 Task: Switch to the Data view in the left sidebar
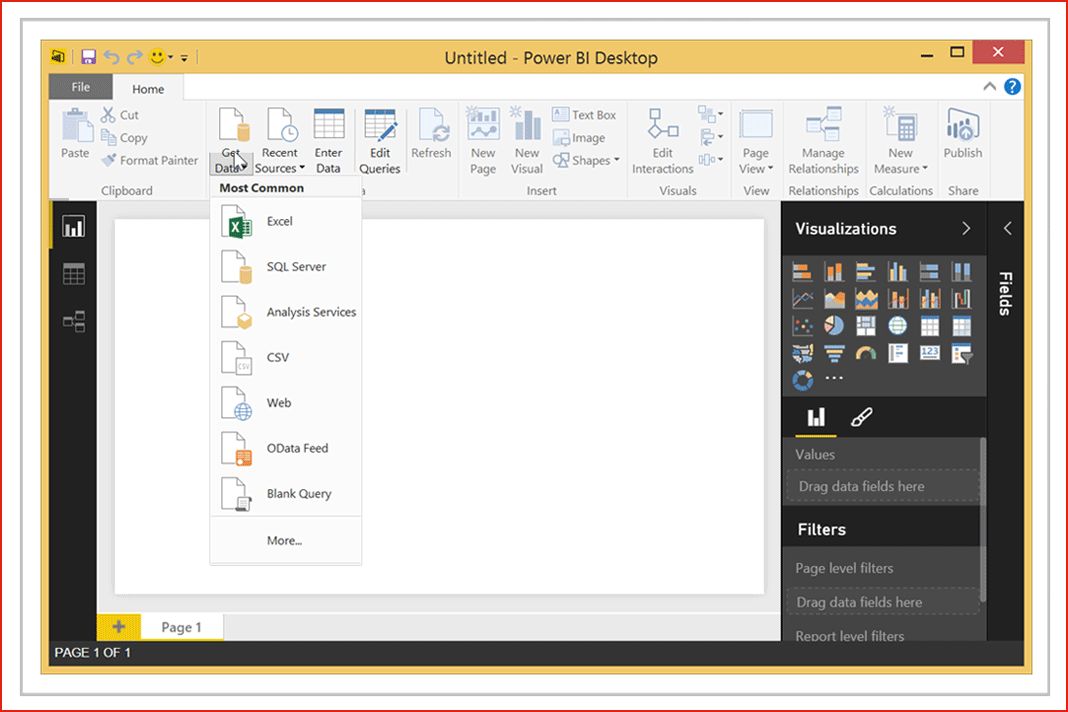[72, 273]
